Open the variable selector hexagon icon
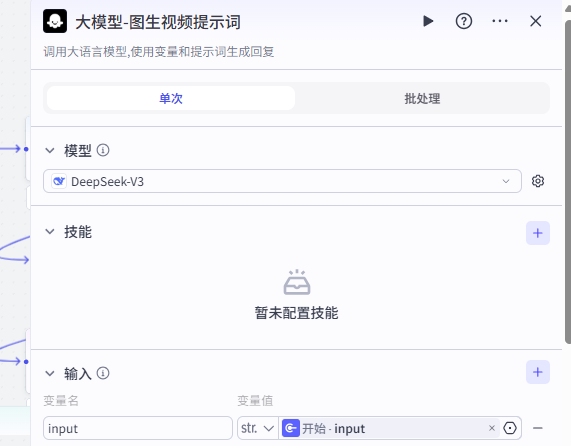The width and height of the screenshot is (571, 446). [x=510, y=428]
